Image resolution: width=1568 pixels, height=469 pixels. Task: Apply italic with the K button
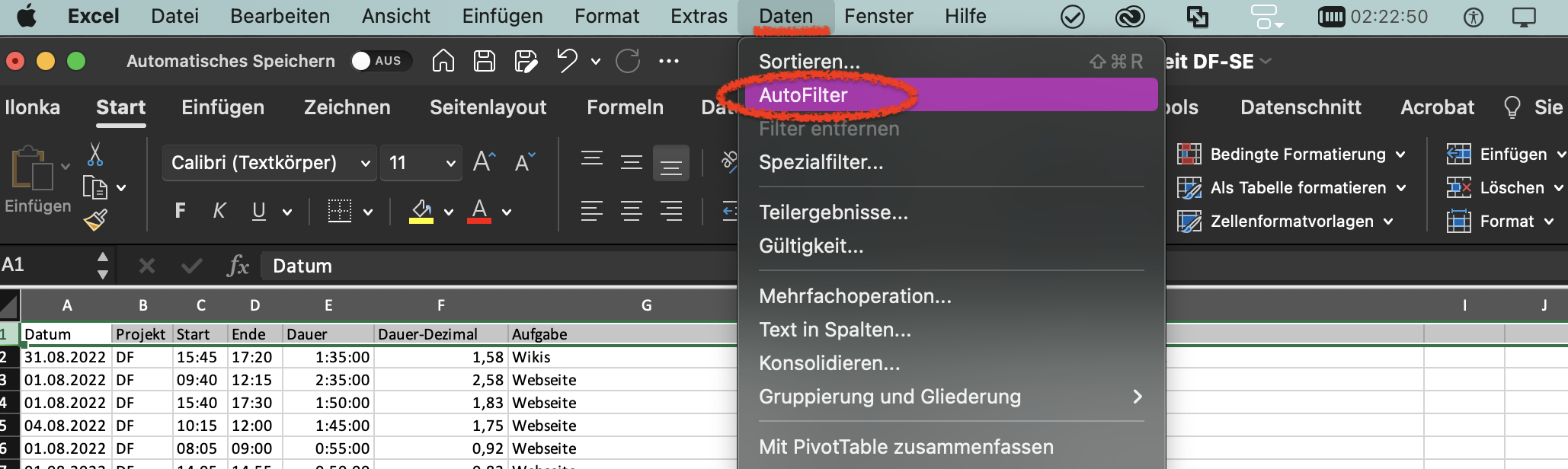tap(219, 211)
